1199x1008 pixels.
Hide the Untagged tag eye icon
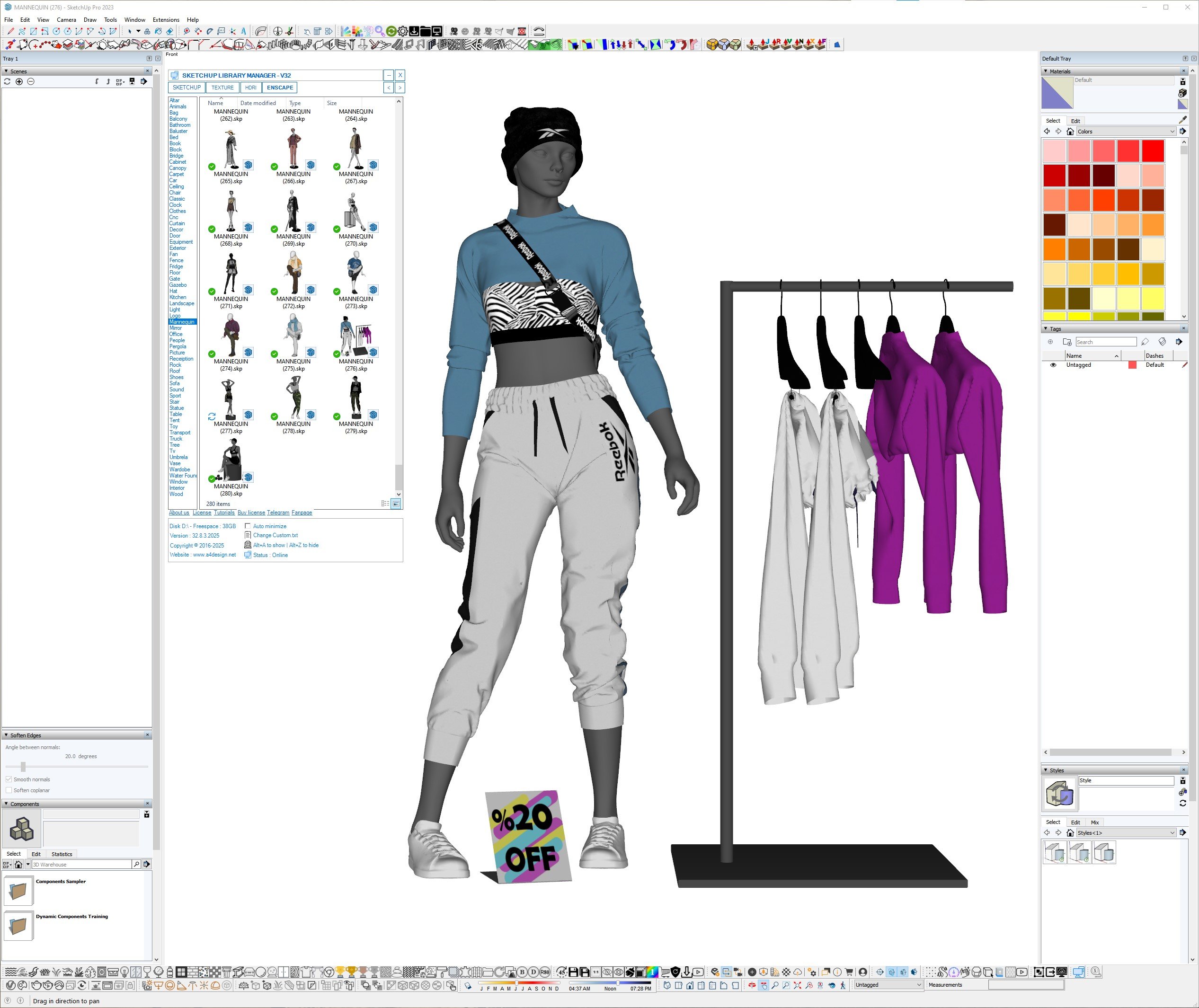click(1053, 364)
